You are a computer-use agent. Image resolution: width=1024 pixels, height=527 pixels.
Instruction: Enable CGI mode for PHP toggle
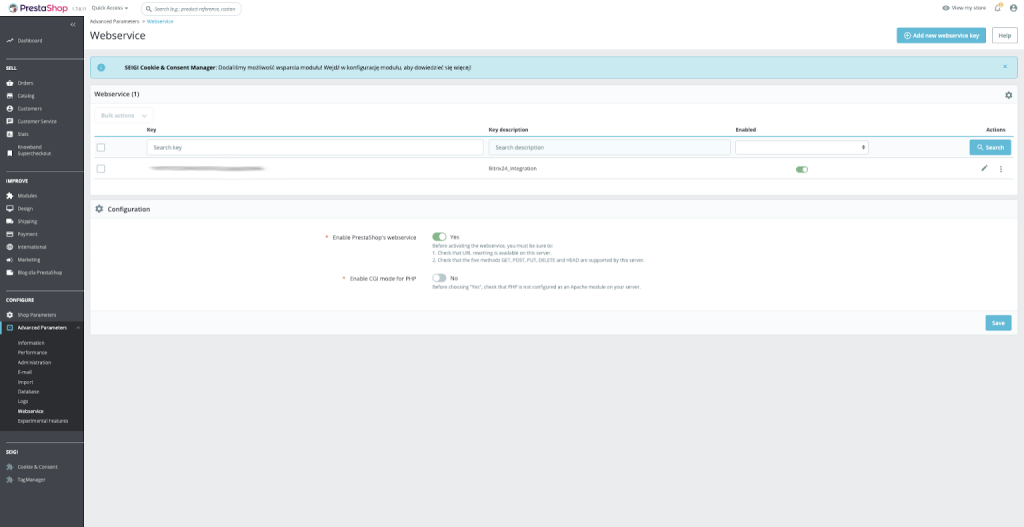tap(439, 278)
